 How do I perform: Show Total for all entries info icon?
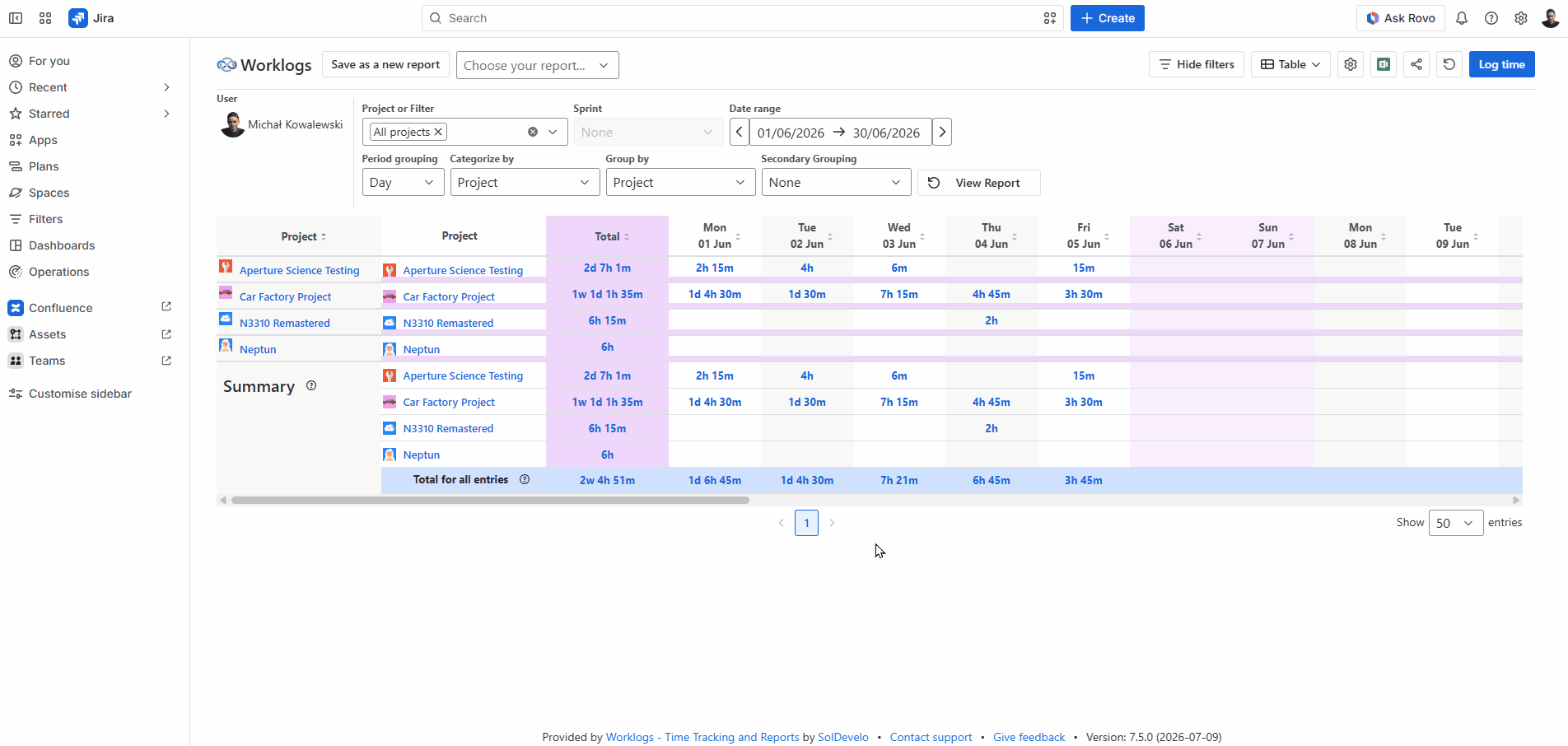(x=525, y=479)
